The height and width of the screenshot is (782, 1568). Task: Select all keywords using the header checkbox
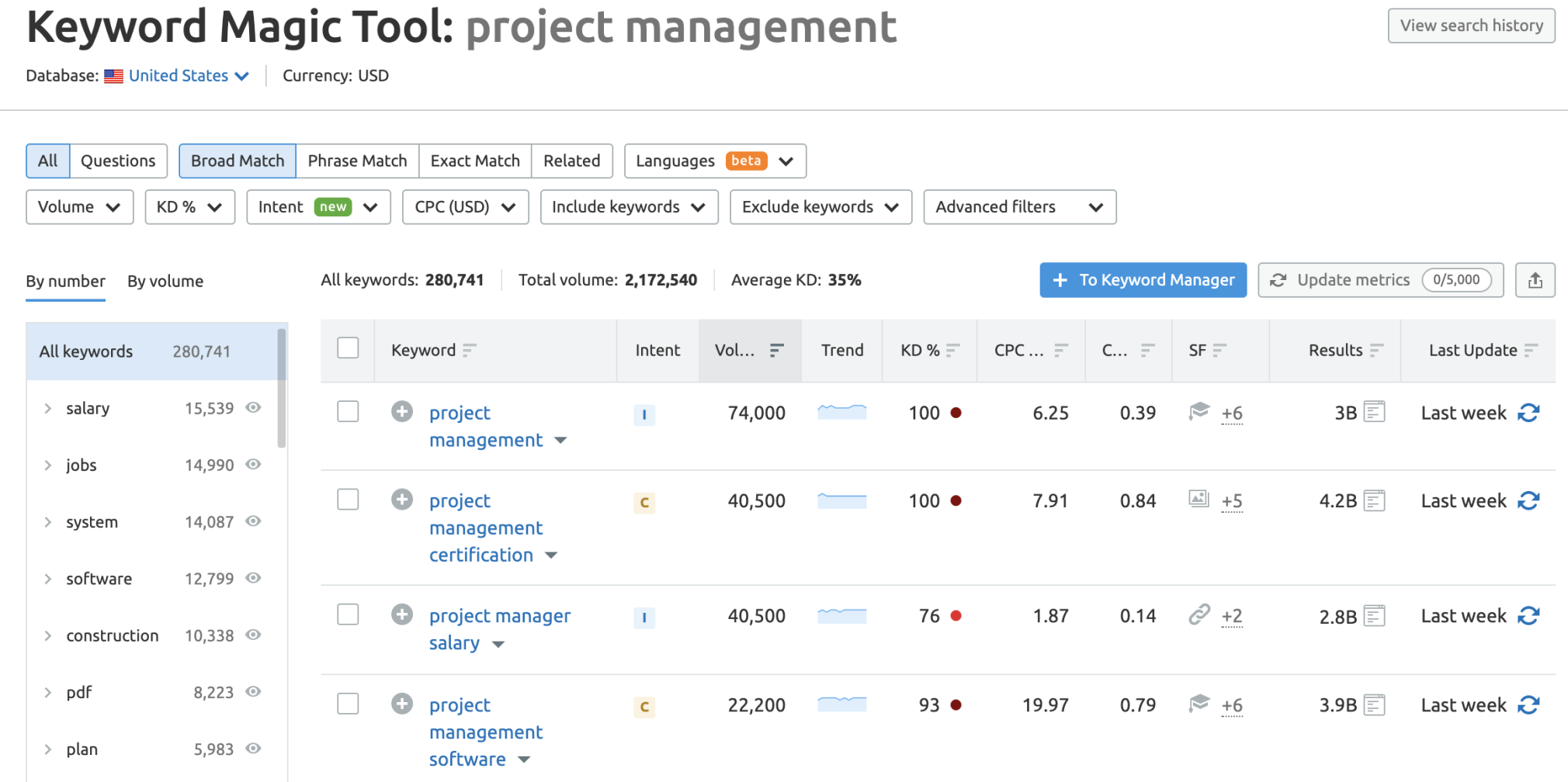(x=347, y=348)
